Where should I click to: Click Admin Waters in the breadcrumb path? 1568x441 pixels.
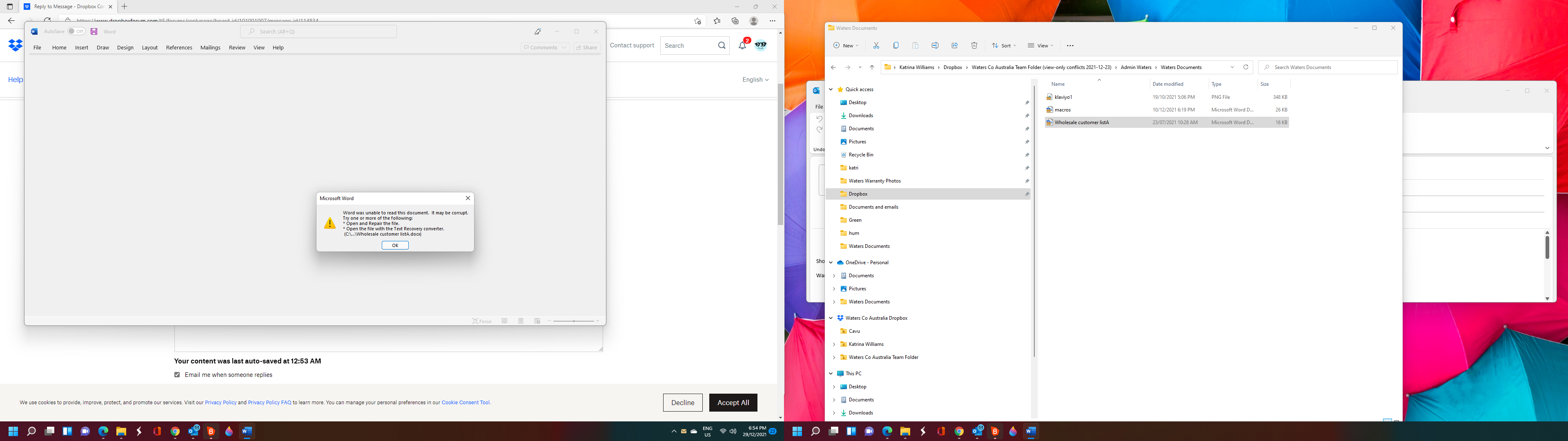pos(1136,67)
